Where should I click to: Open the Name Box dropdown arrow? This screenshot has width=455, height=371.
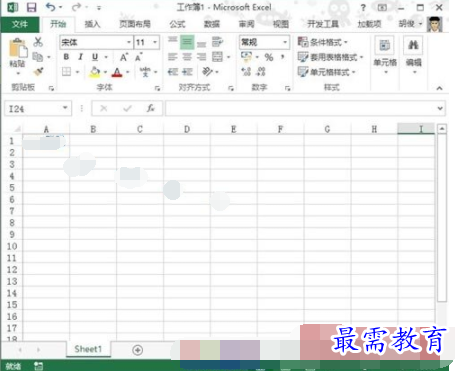tap(65, 108)
